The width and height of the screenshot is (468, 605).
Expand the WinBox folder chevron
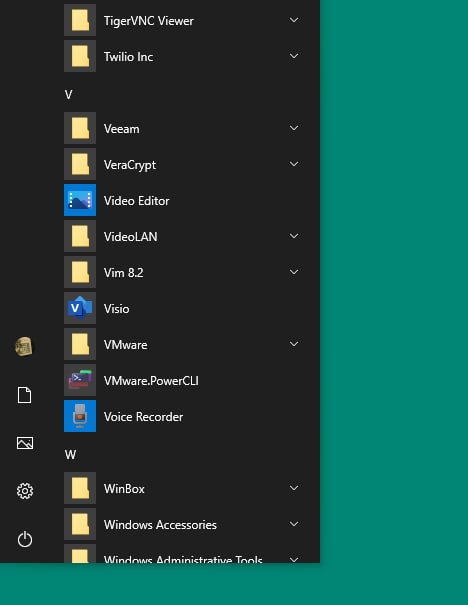[x=294, y=488]
